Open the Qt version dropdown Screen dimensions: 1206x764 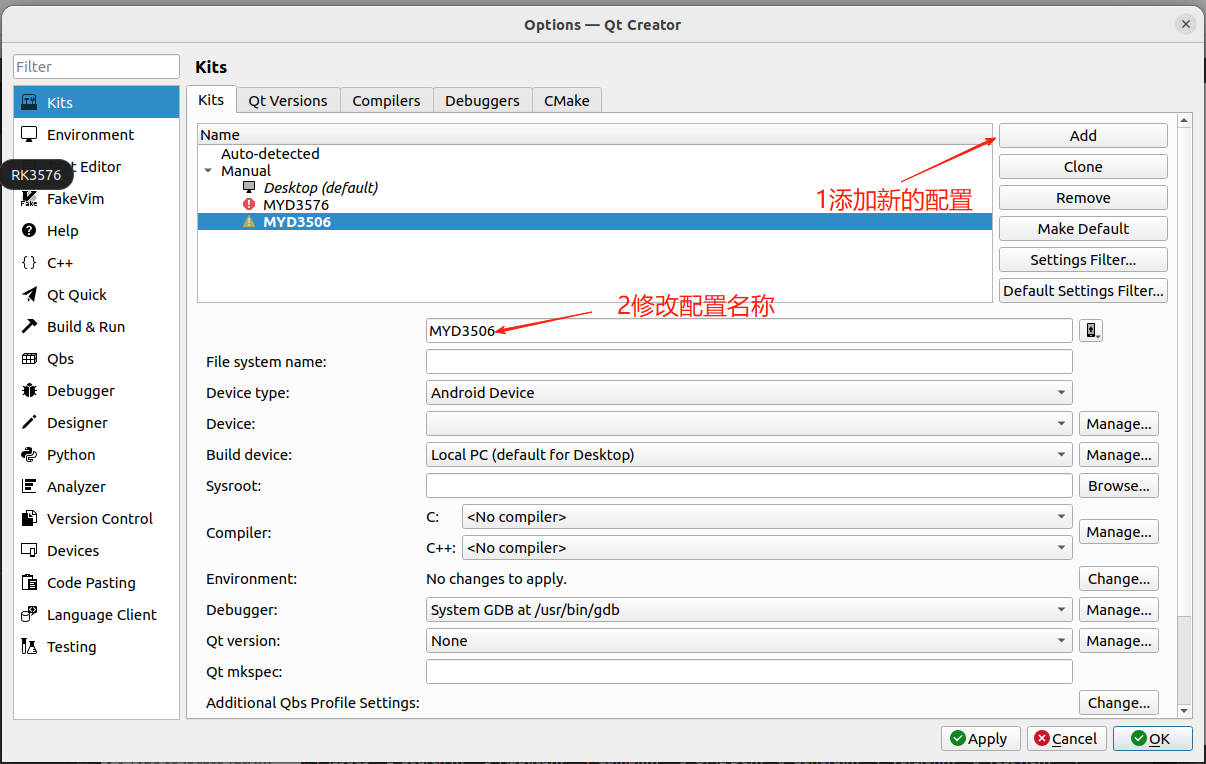[x=749, y=641]
